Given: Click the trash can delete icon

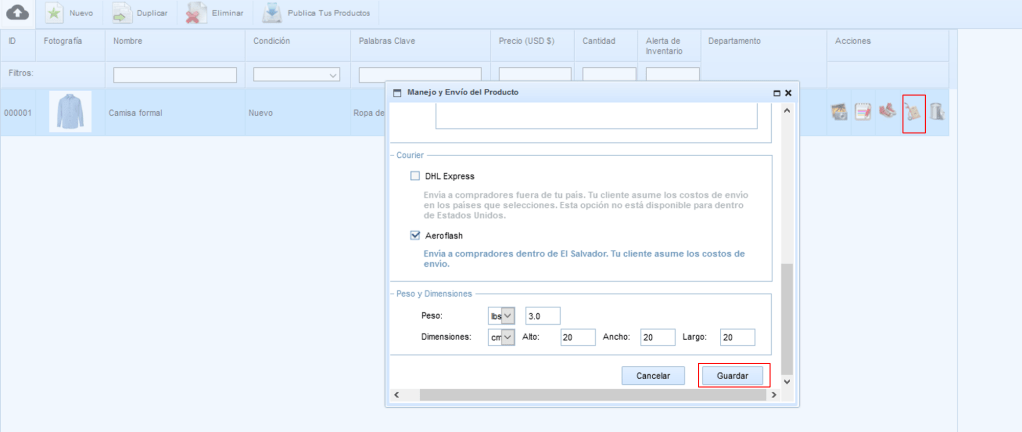Looking at the screenshot, I should pos(937,113).
